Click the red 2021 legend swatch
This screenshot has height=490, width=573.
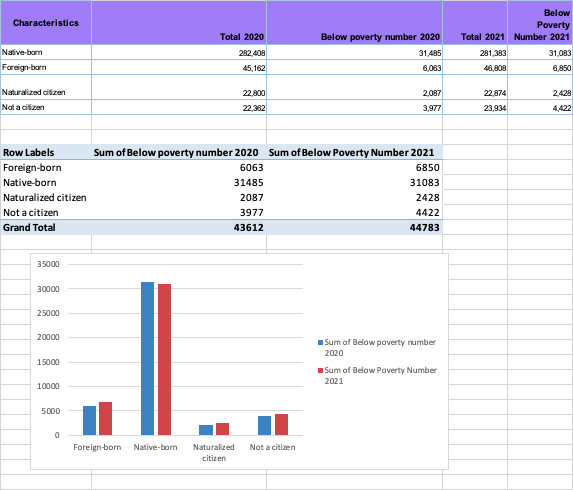(320, 370)
